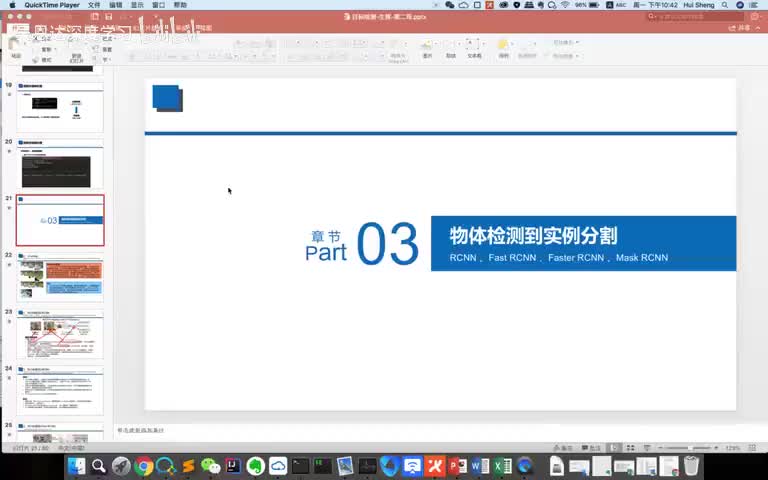768x480 pixels.
Task: Click the subtitle listing RCNN, Fast RCNN
Action: click(x=559, y=258)
